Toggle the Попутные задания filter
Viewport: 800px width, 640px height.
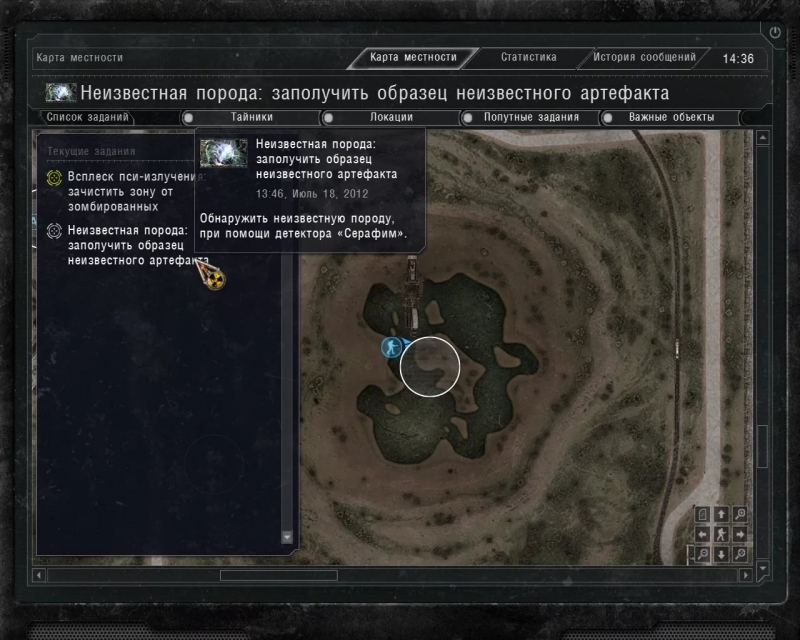pos(531,117)
